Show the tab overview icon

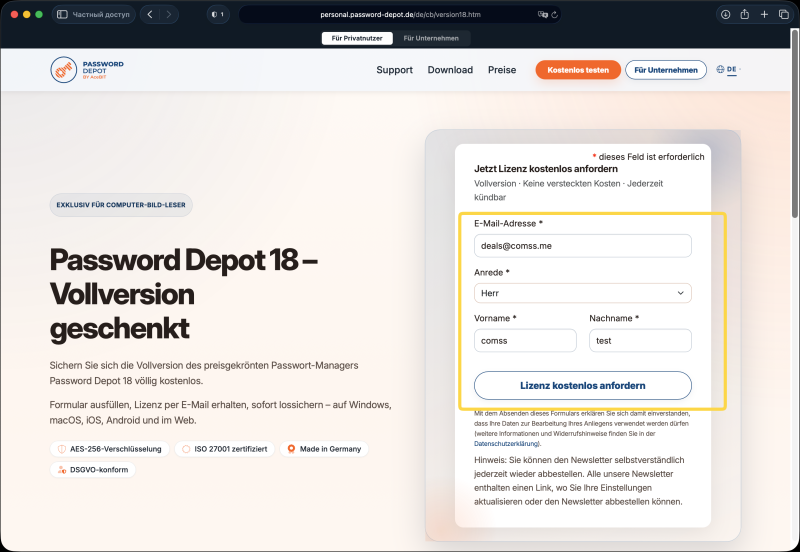784,14
